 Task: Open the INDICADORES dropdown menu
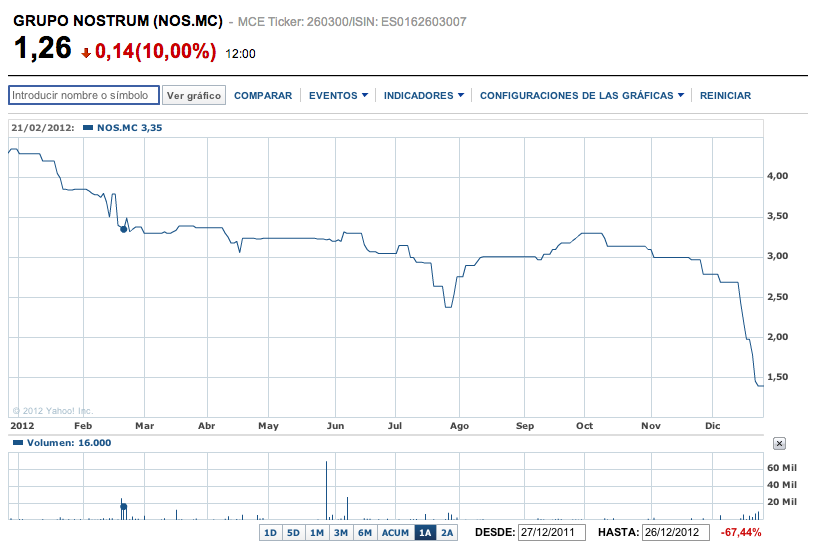[424, 96]
